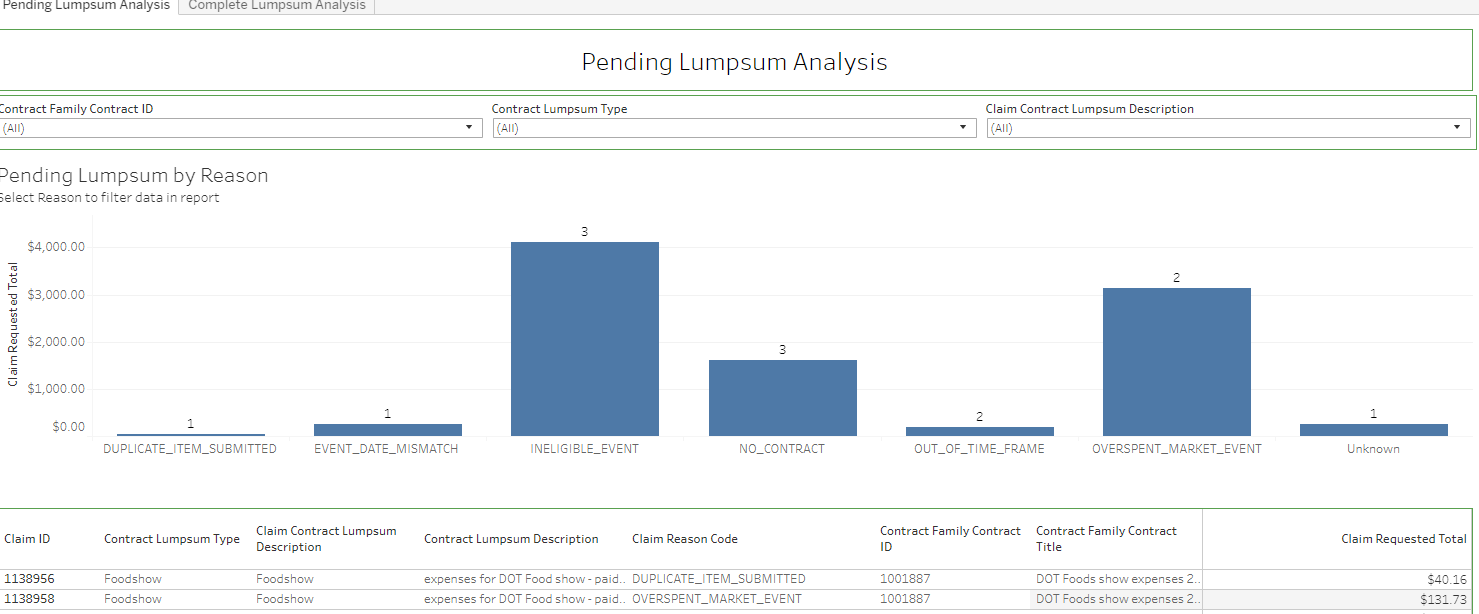Click the $131.73 claim total cell
The image size is (1479, 614).
coord(1441,599)
